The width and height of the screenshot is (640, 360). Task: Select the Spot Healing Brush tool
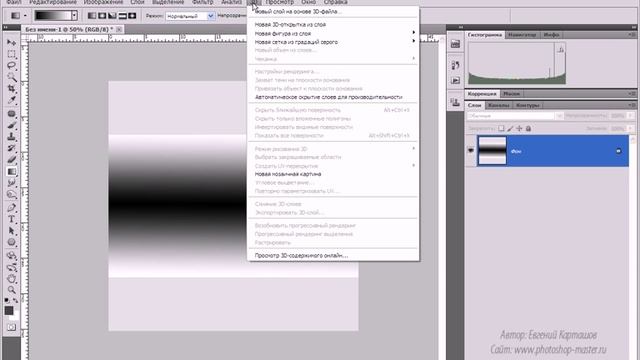[x=11, y=113]
